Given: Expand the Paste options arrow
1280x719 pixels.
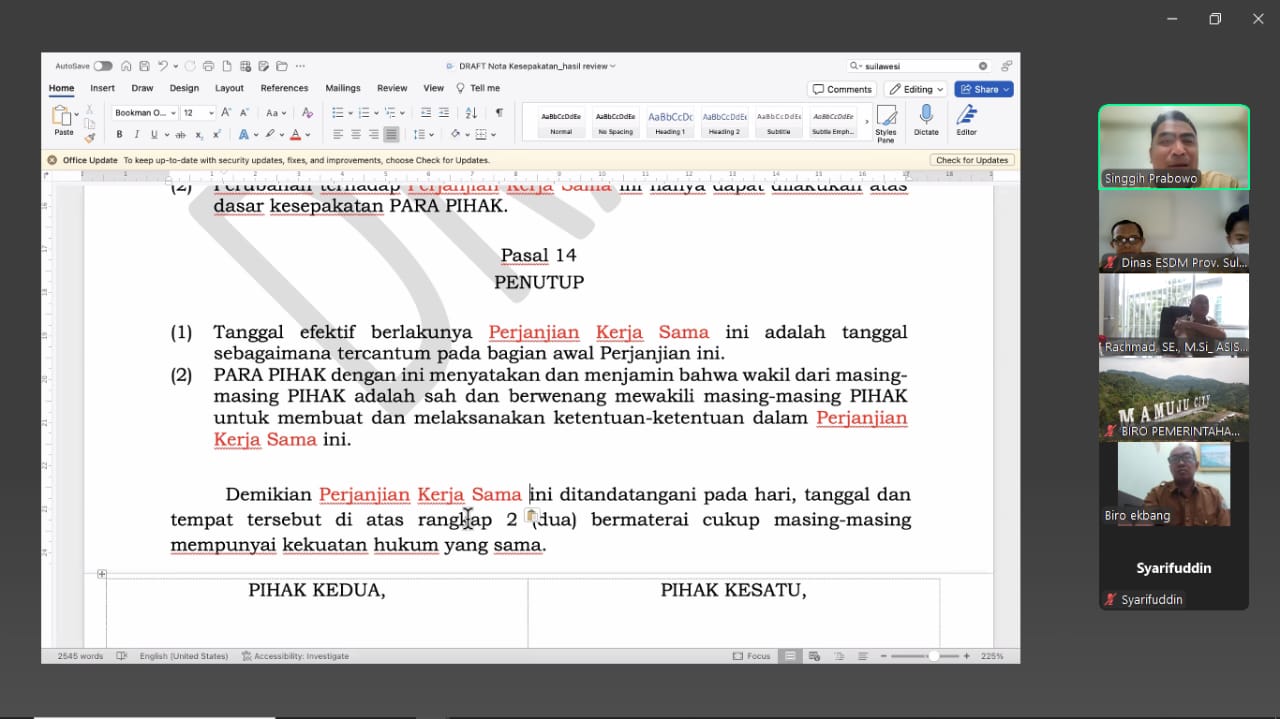Looking at the screenshot, I should point(77,114).
